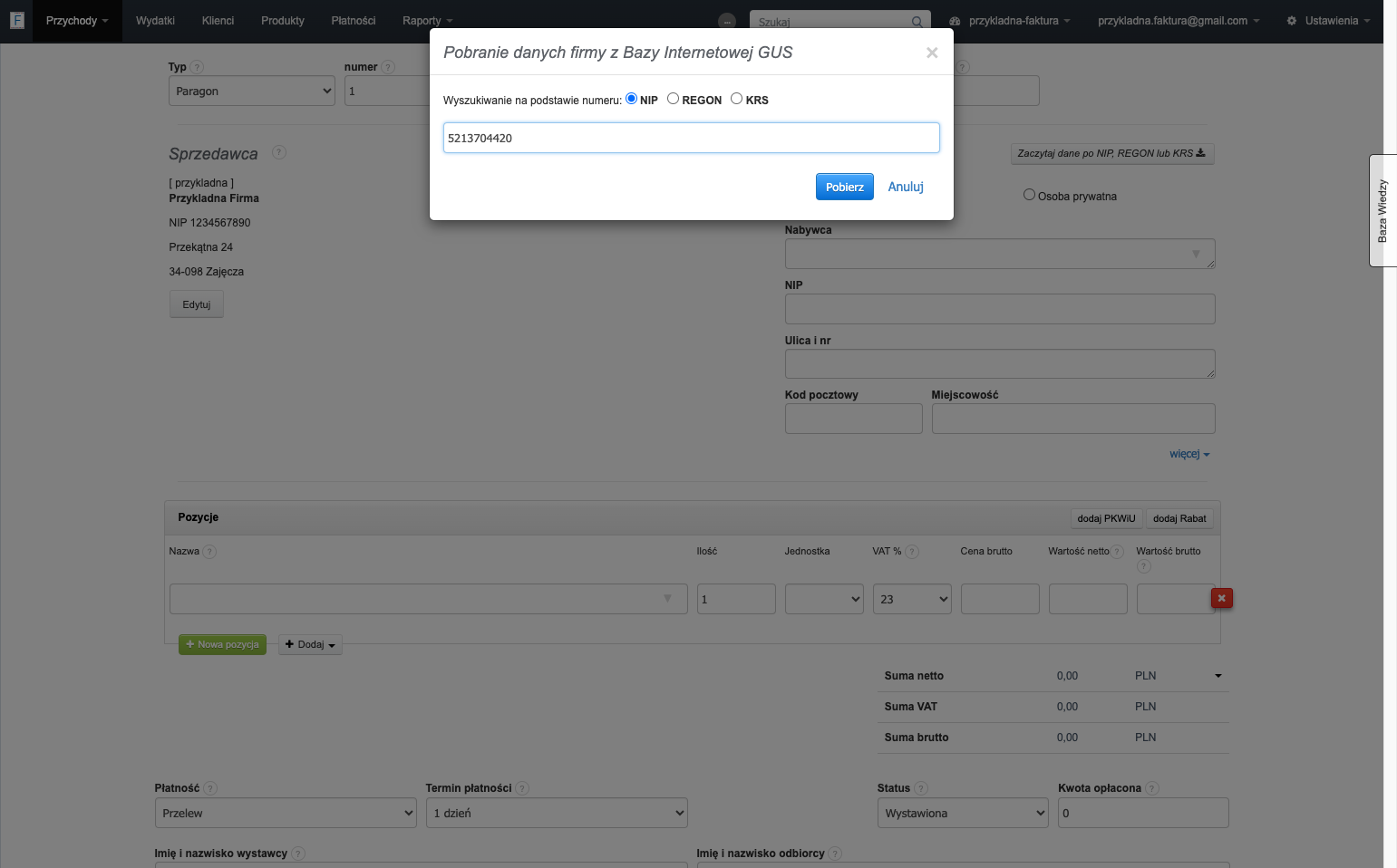The height and width of the screenshot is (868, 1397).
Task: Open the Jednostka unit dropdown
Action: (823, 599)
